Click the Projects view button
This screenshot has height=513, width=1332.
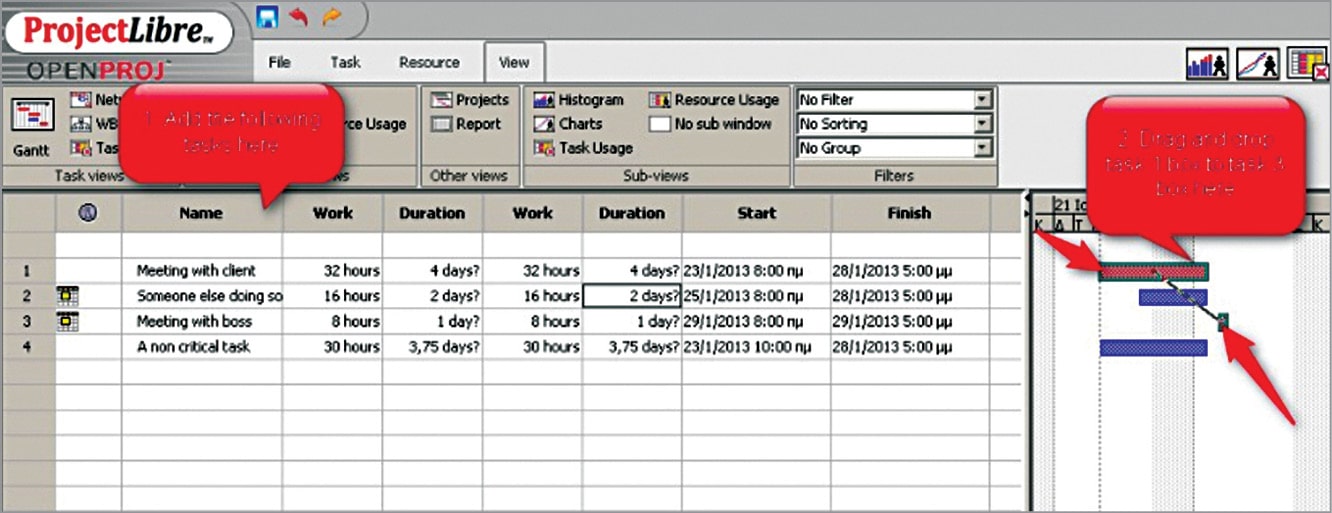(x=470, y=100)
